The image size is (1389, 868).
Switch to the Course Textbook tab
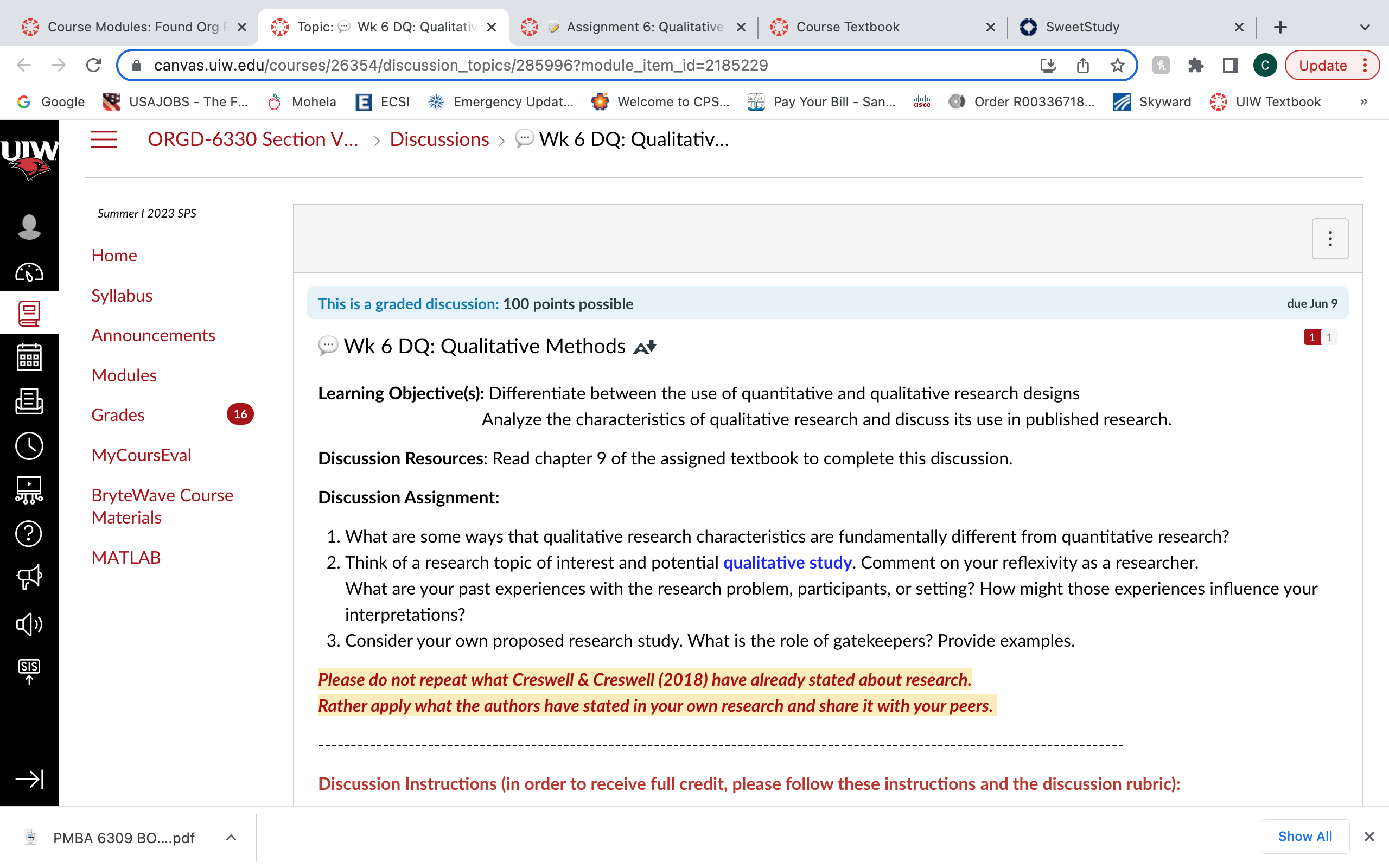882,27
